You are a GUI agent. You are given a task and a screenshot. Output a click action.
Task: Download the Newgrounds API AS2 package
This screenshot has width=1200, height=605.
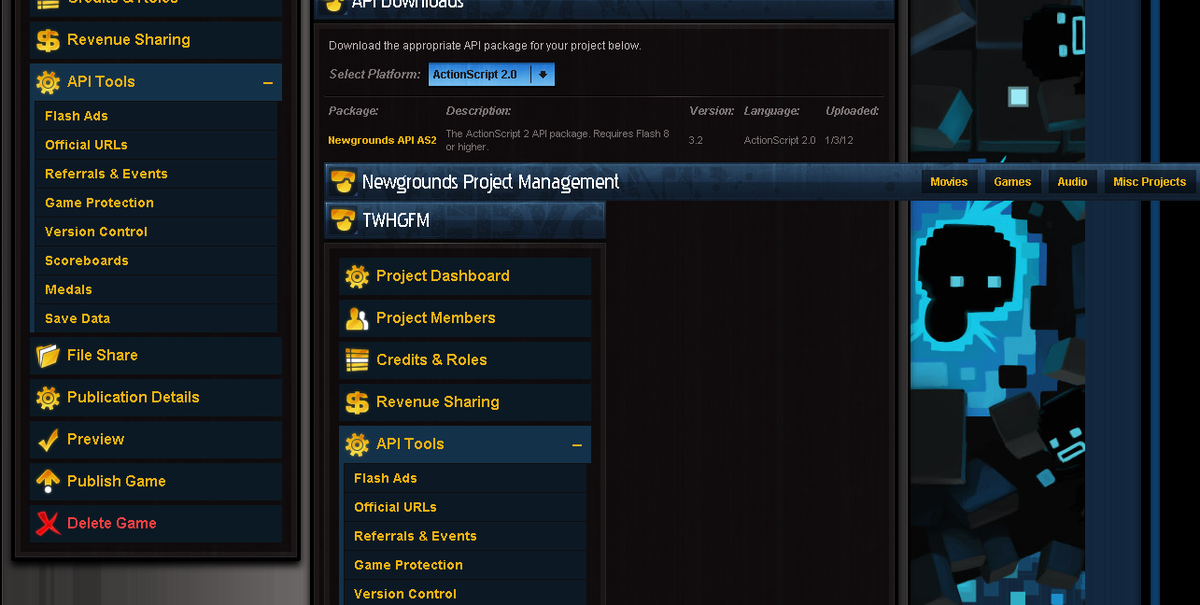pyautogui.click(x=382, y=140)
